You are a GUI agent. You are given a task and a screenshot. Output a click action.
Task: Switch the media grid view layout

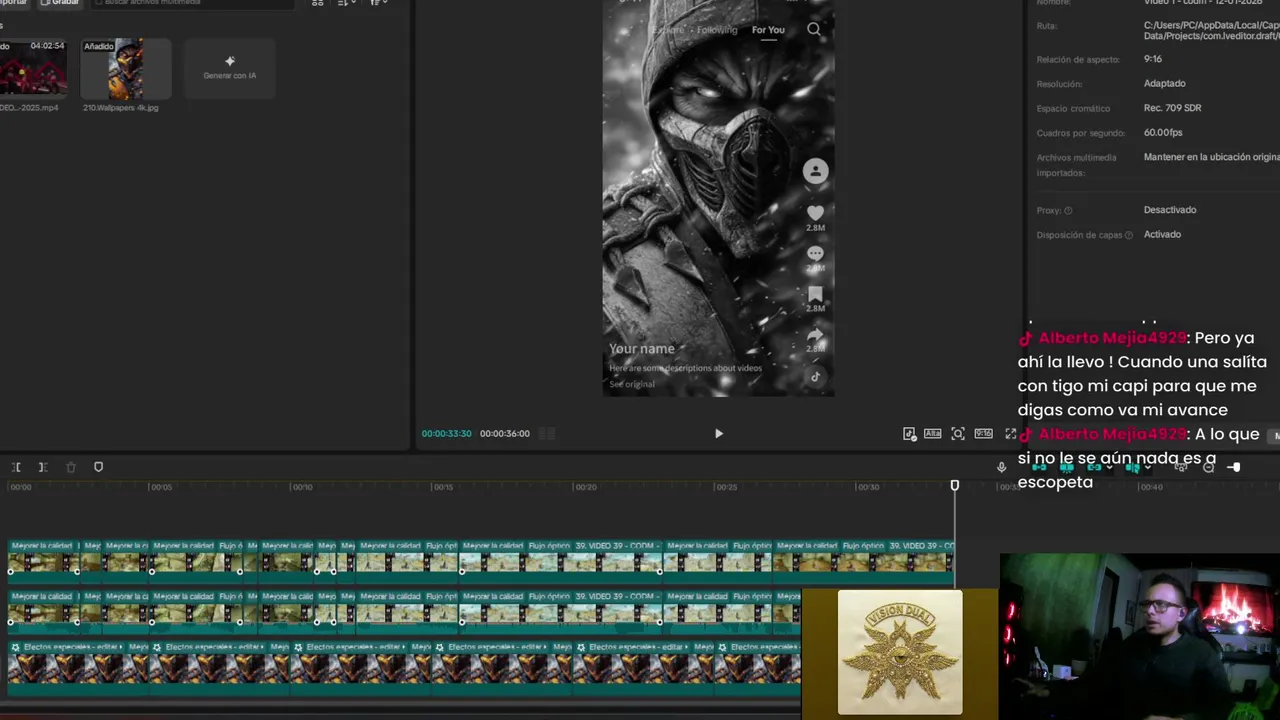pos(318,3)
